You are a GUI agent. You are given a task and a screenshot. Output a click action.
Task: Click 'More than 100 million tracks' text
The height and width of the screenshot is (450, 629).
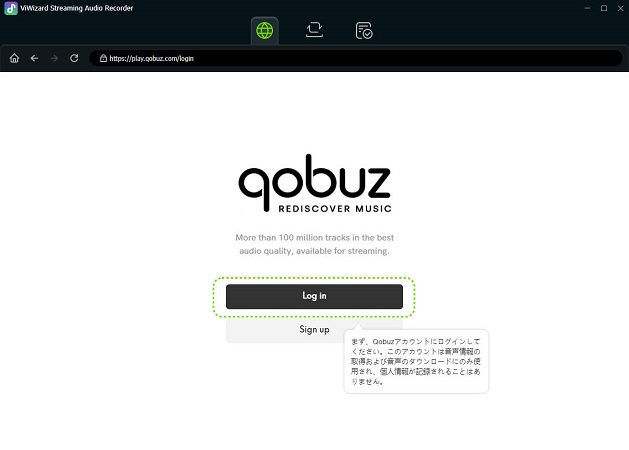(314, 244)
